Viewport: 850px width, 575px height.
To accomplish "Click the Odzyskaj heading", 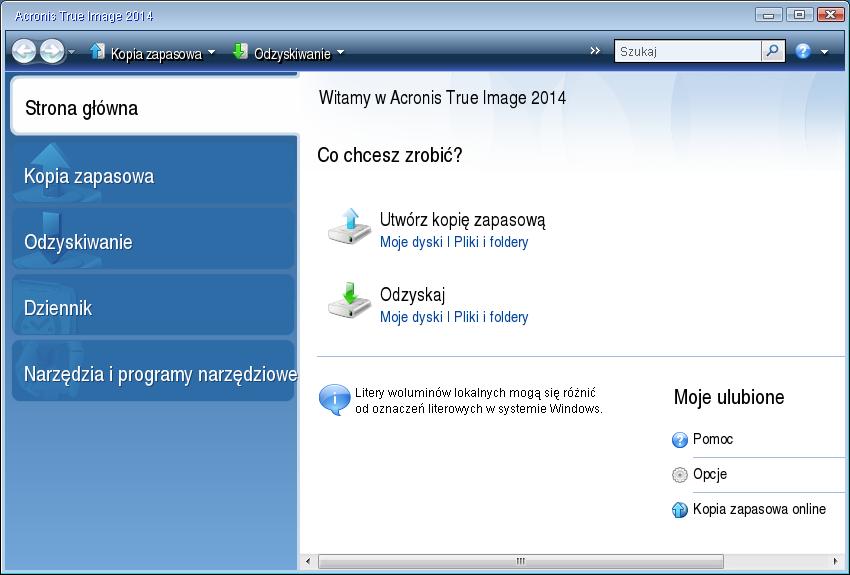I will 413,294.
